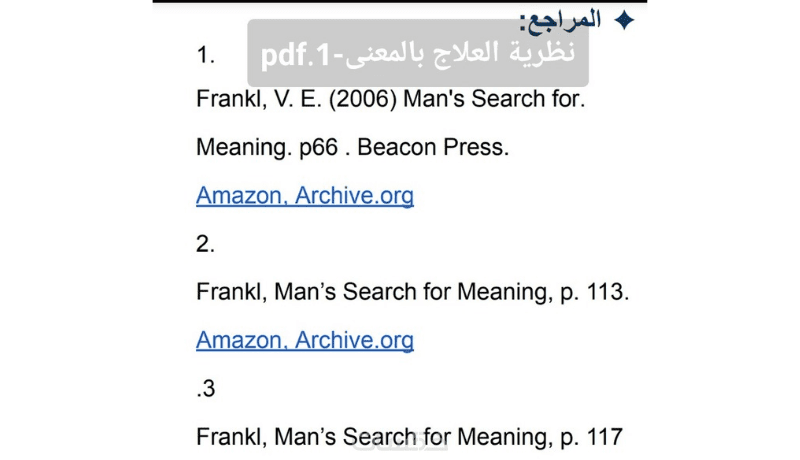
Task: Click the publisher name "Beacon Press"
Action: [432, 148]
